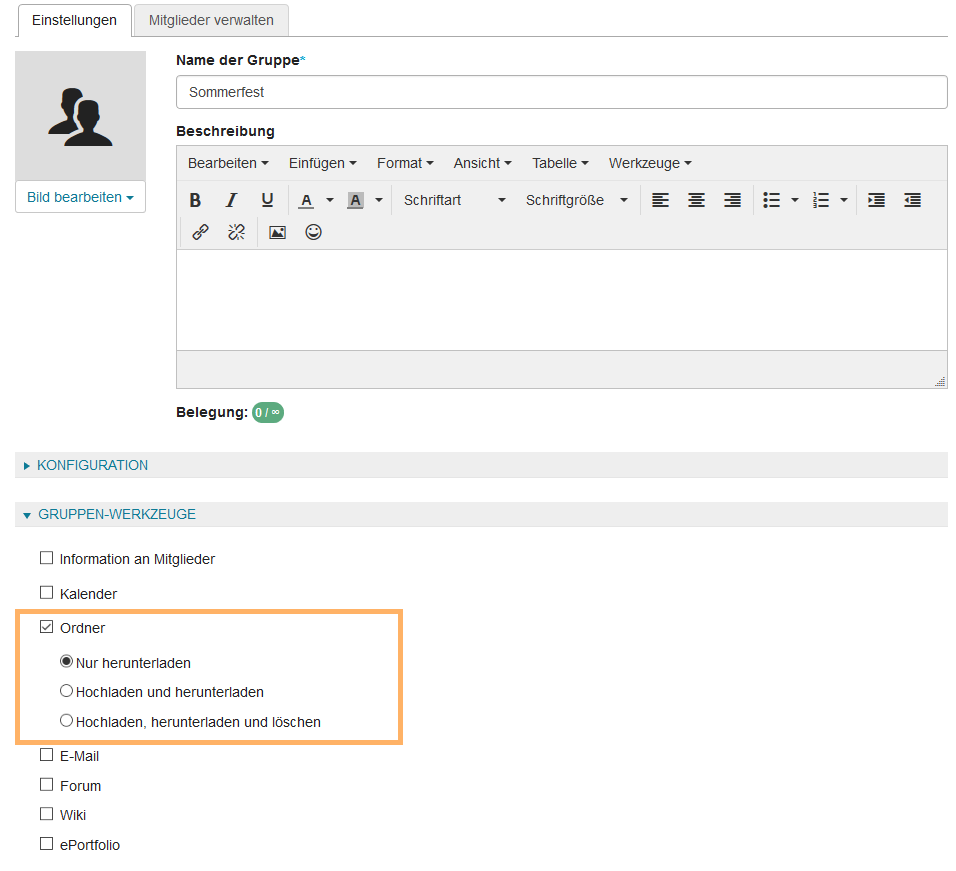Center align the description text
The width and height of the screenshot is (956, 871).
(x=696, y=200)
